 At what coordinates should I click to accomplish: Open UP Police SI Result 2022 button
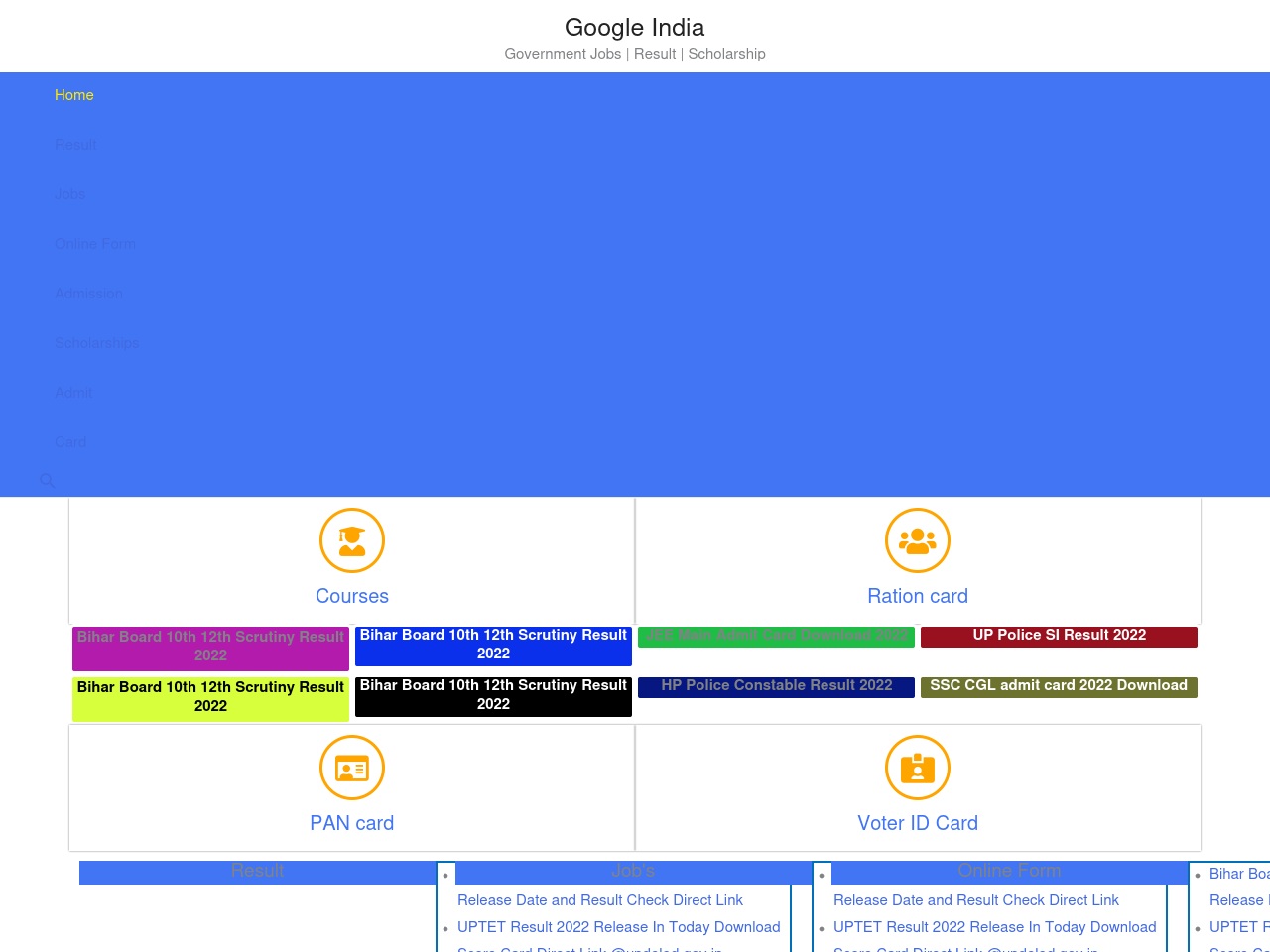[x=1059, y=637]
